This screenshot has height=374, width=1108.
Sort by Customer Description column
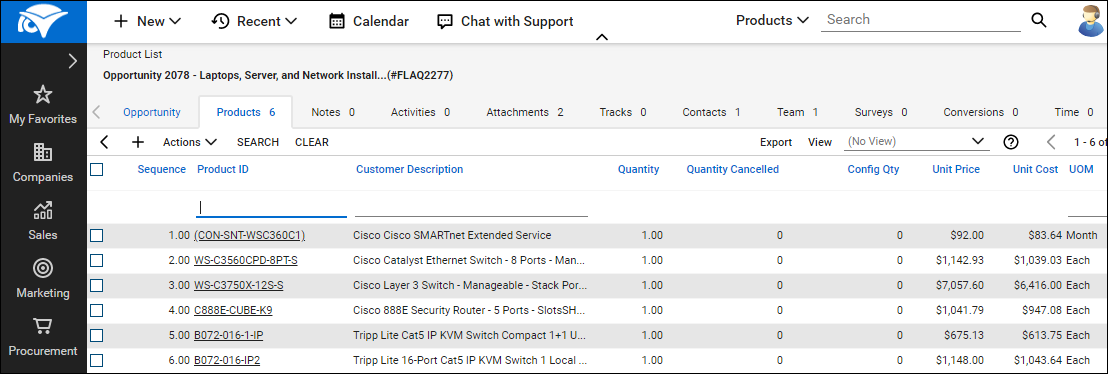[410, 169]
